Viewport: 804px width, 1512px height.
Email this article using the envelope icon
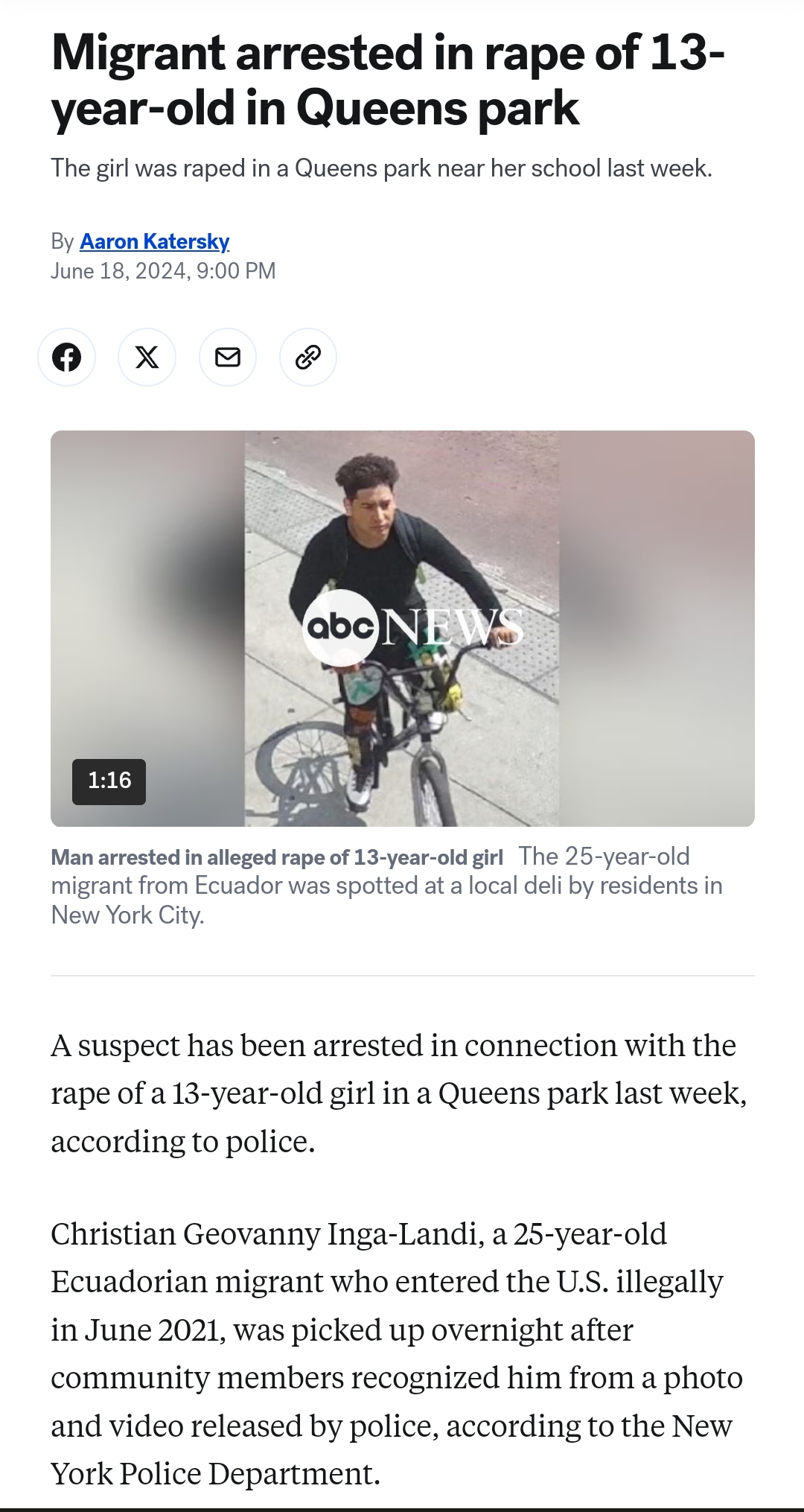pyautogui.click(x=228, y=358)
